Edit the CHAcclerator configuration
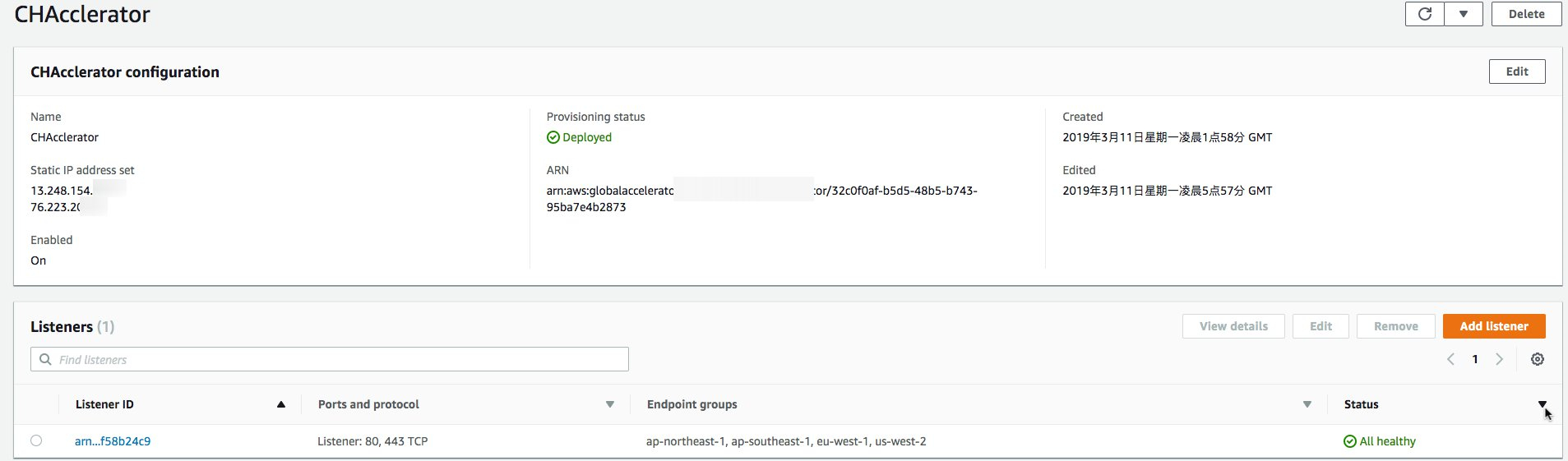The image size is (1568, 461). pyautogui.click(x=1517, y=71)
